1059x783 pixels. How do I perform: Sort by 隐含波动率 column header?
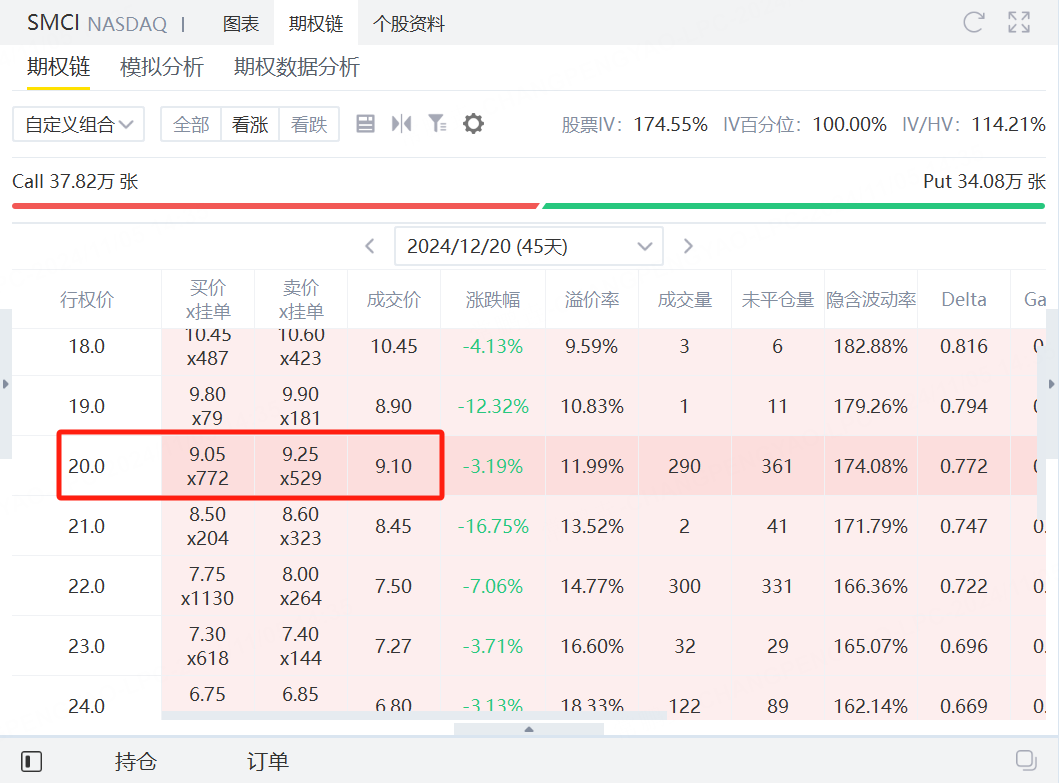coord(871,299)
